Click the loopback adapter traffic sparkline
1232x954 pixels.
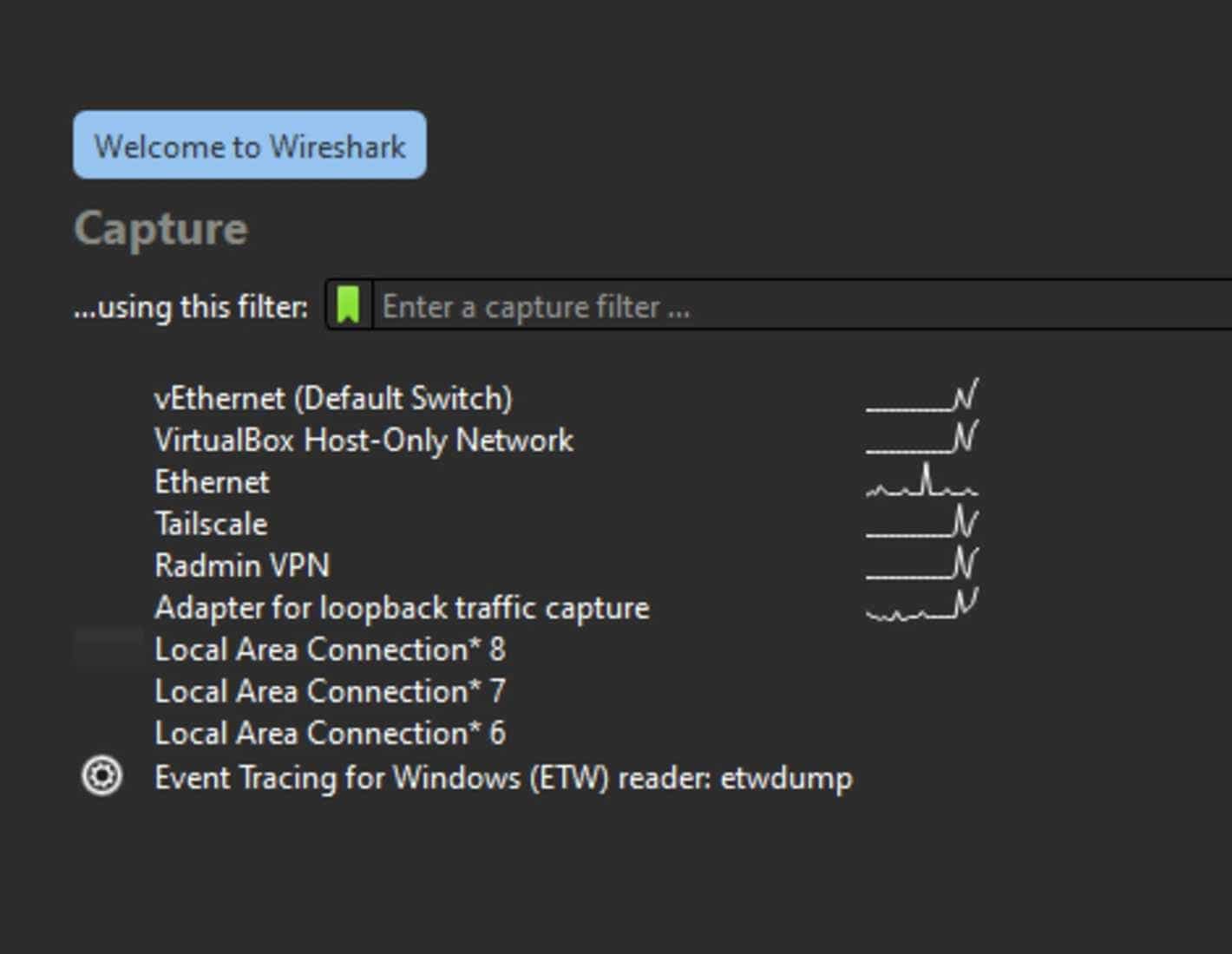pyautogui.click(x=922, y=604)
